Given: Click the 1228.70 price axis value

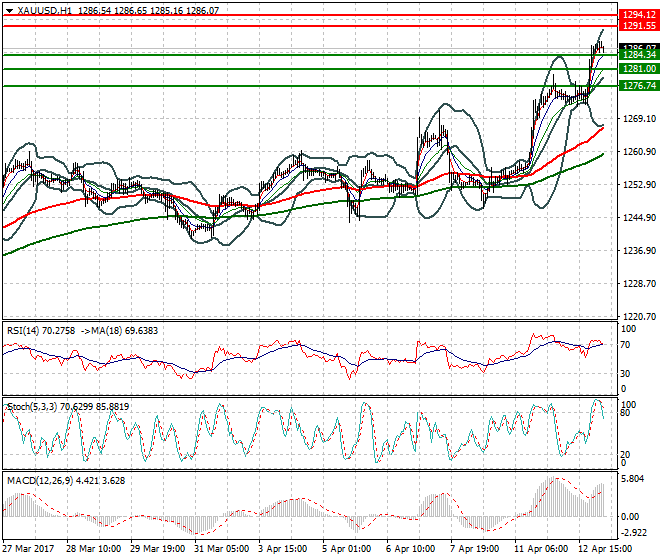Looking at the screenshot, I should coord(639,283).
